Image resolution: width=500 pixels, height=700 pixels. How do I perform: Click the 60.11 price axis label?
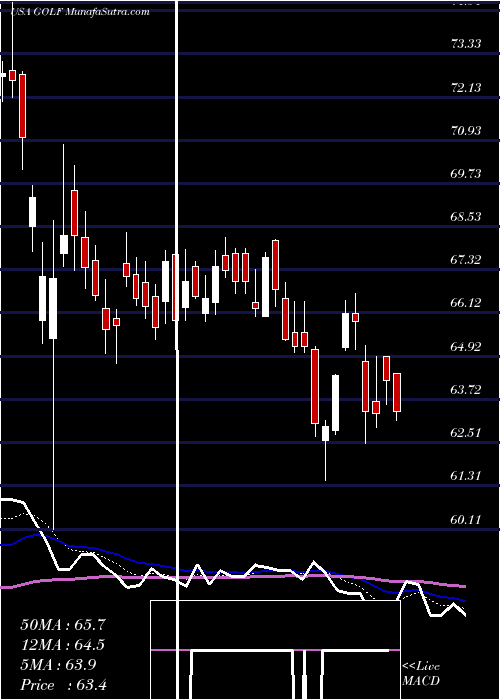tap(466, 519)
